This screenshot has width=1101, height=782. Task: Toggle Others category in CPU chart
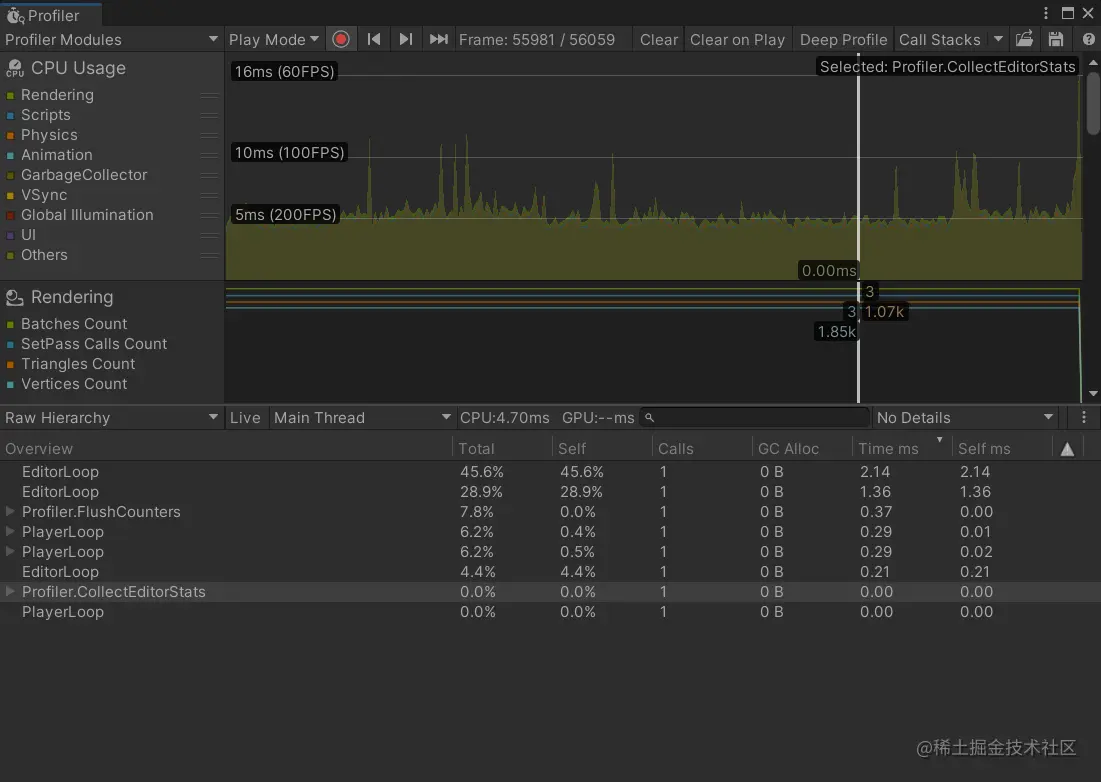(11, 256)
